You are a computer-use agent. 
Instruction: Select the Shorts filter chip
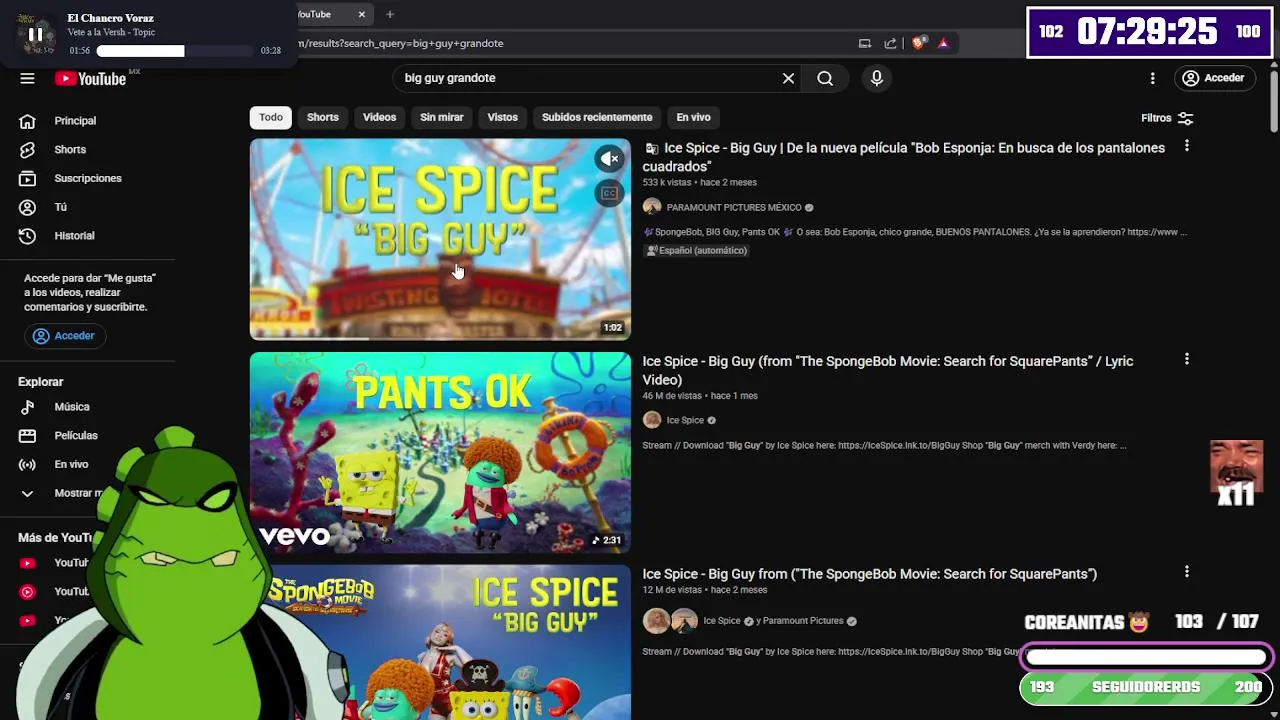pyautogui.click(x=322, y=117)
